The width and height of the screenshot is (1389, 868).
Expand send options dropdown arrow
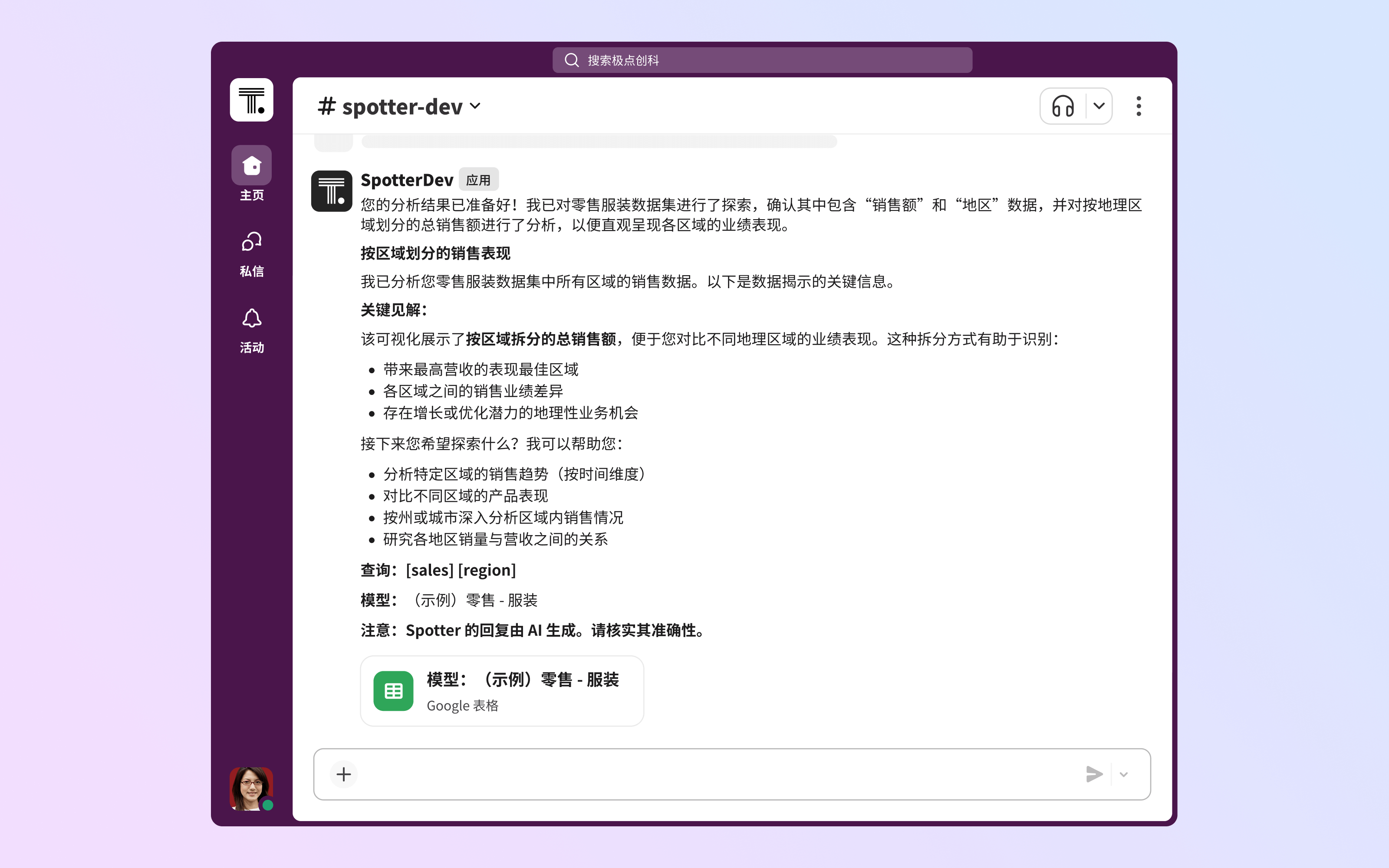tap(1123, 774)
